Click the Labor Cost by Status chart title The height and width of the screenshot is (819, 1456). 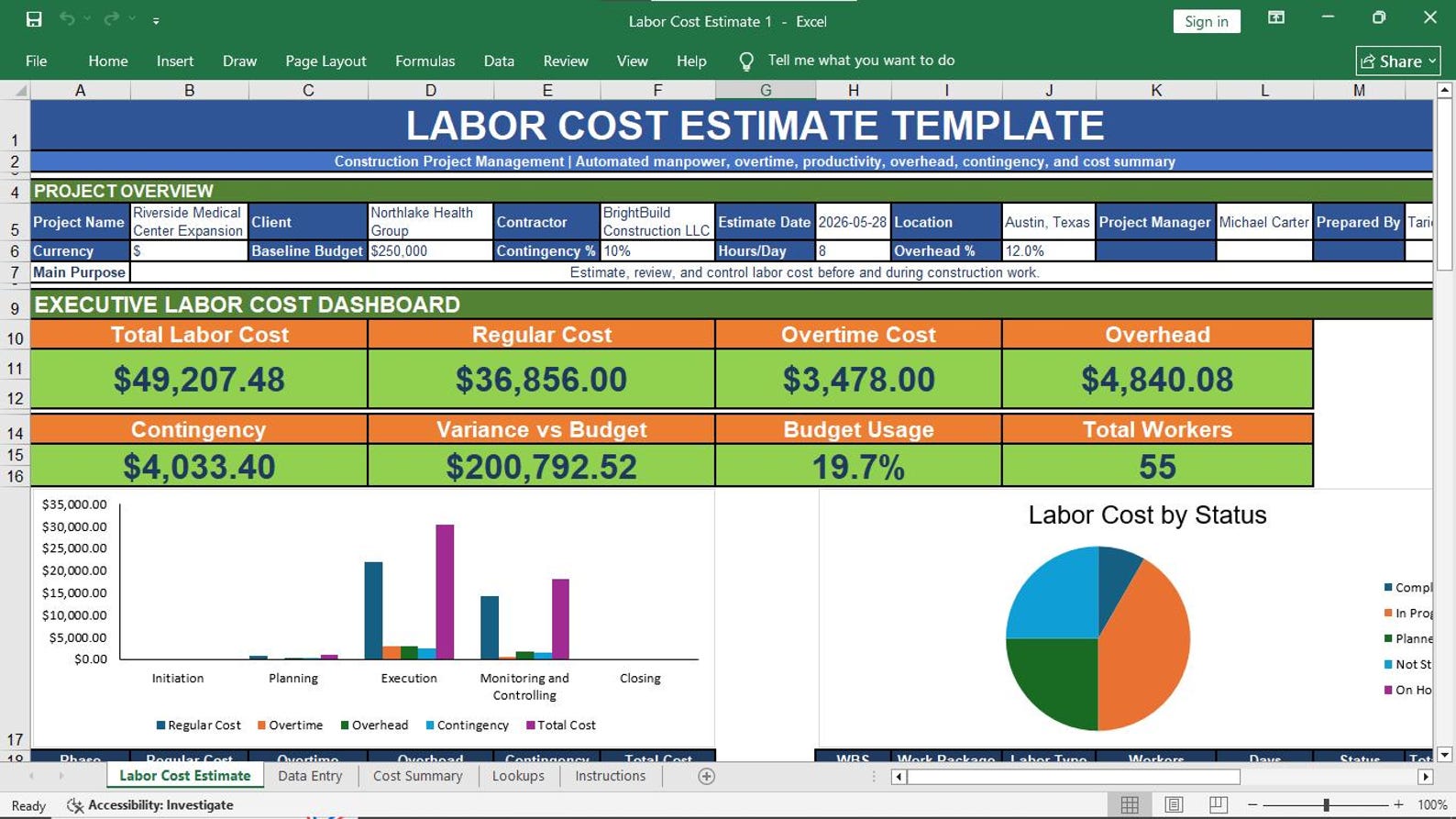tap(1147, 515)
